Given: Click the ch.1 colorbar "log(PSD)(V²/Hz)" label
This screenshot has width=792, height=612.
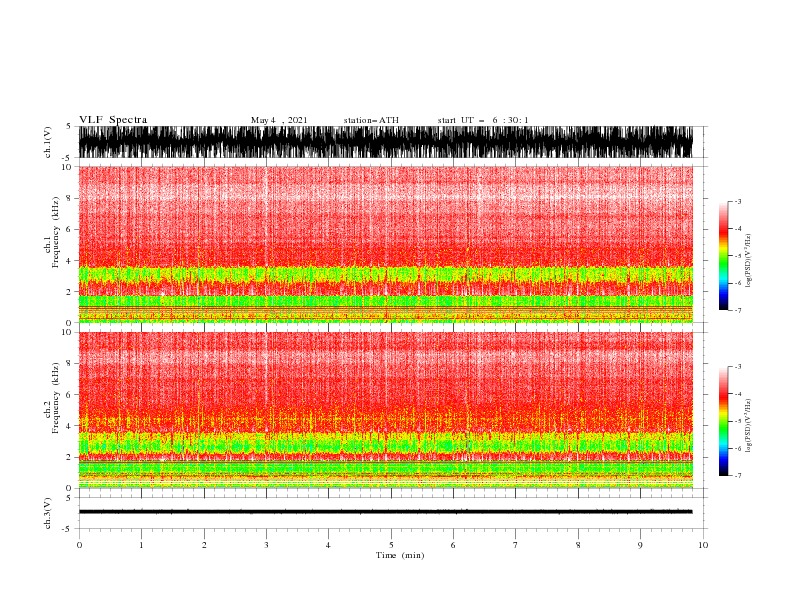Looking at the screenshot, I should point(748,261).
